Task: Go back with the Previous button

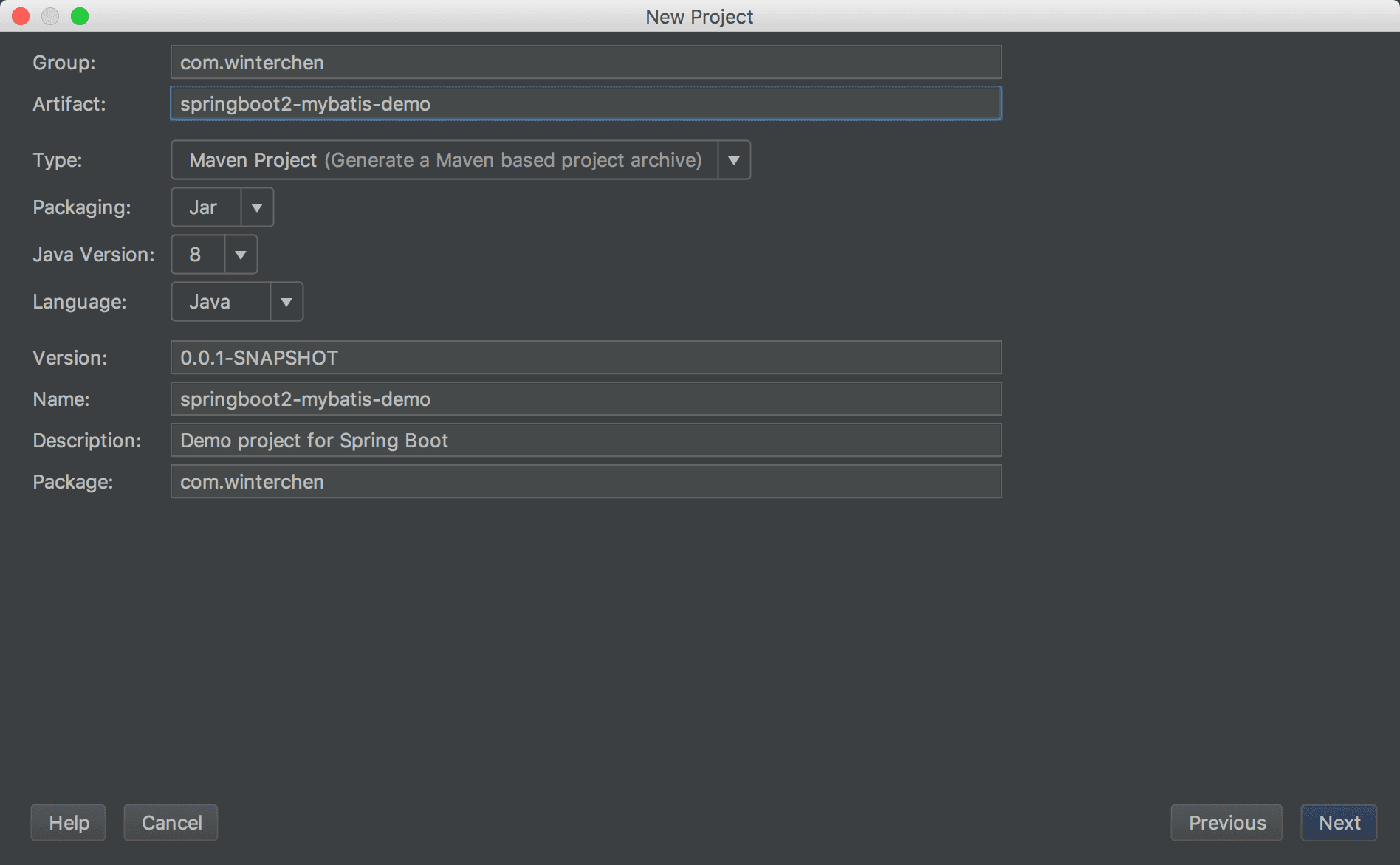Action: (1226, 823)
